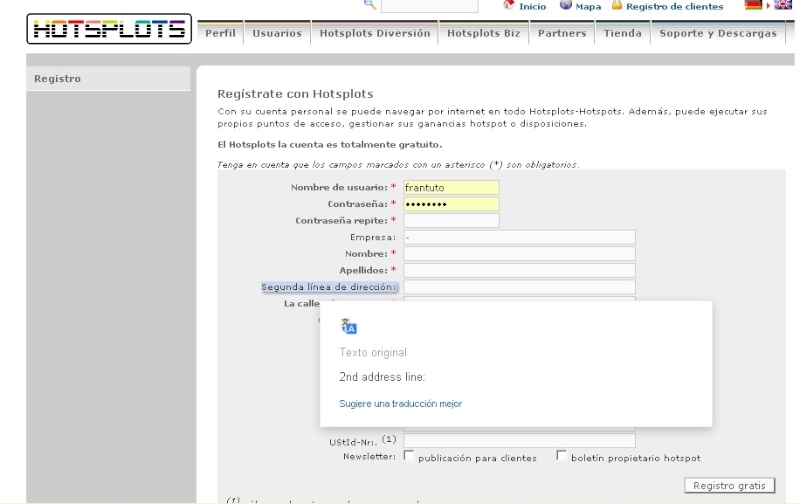Click Sugiere una traducción mejor link
This screenshot has height=504, width=800.
(401, 404)
